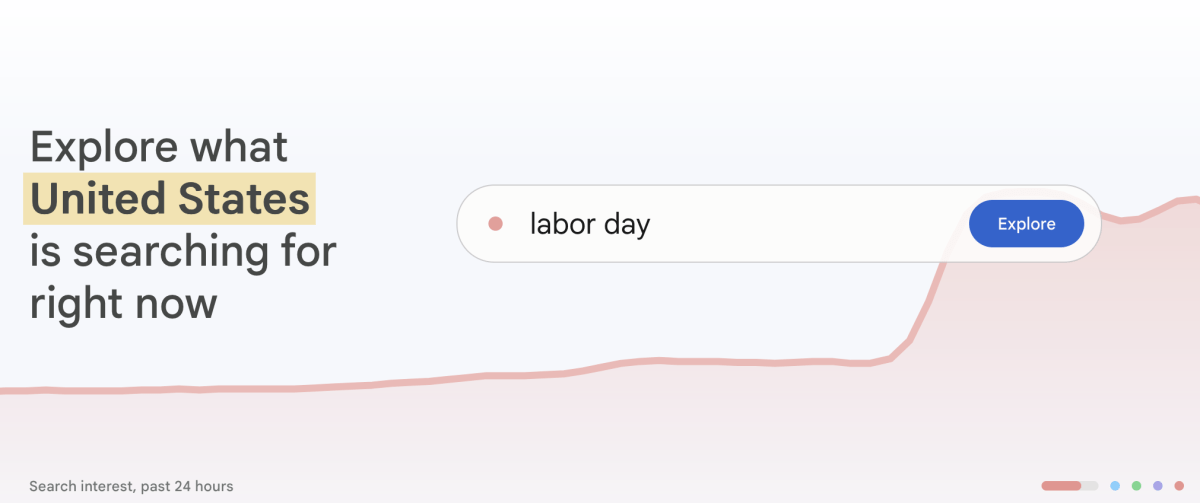Click gray unfilled end of progress pill

point(1090,486)
